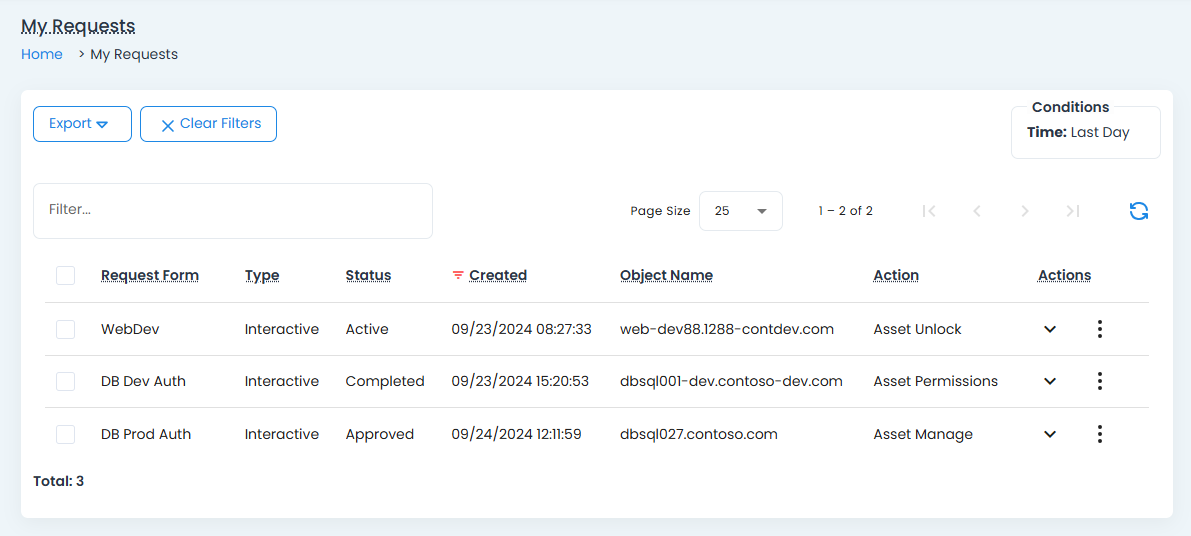Go to the first page arrow
The image size is (1191, 536).
[x=929, y=211]
